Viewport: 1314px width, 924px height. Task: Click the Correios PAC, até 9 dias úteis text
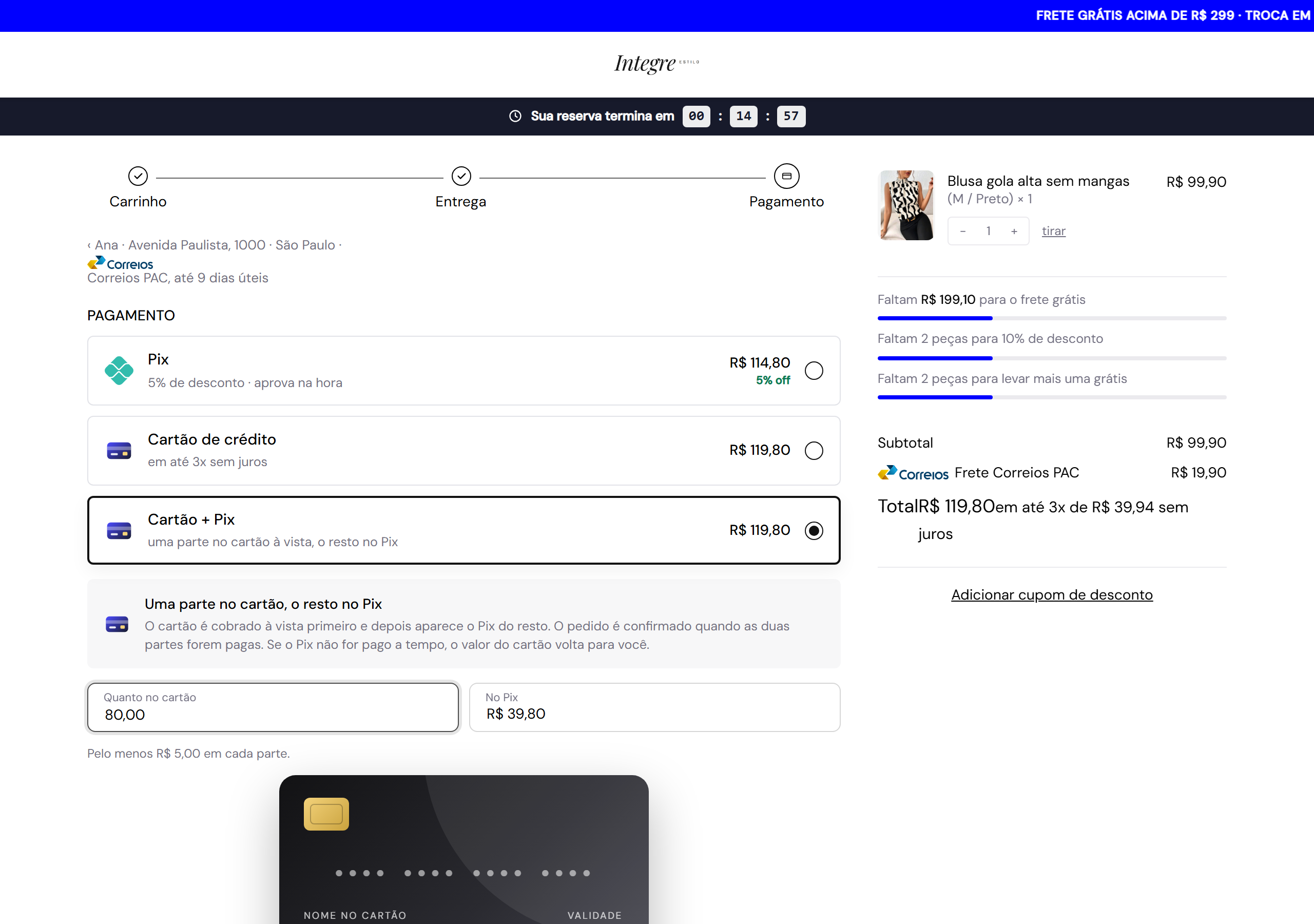pos(178,278)
